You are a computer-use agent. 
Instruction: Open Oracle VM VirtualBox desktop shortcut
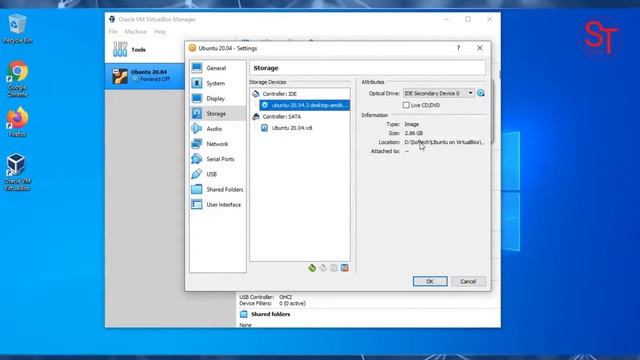pos(17,172)
